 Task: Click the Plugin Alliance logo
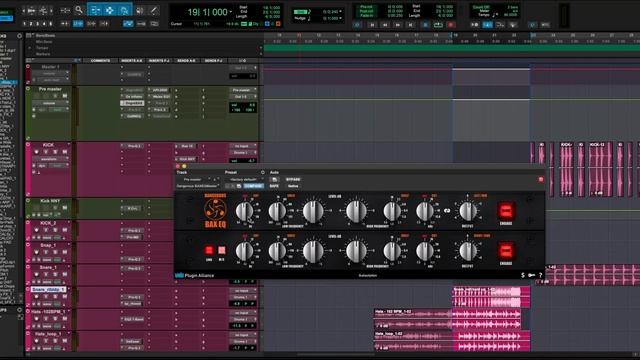(195, 276)
